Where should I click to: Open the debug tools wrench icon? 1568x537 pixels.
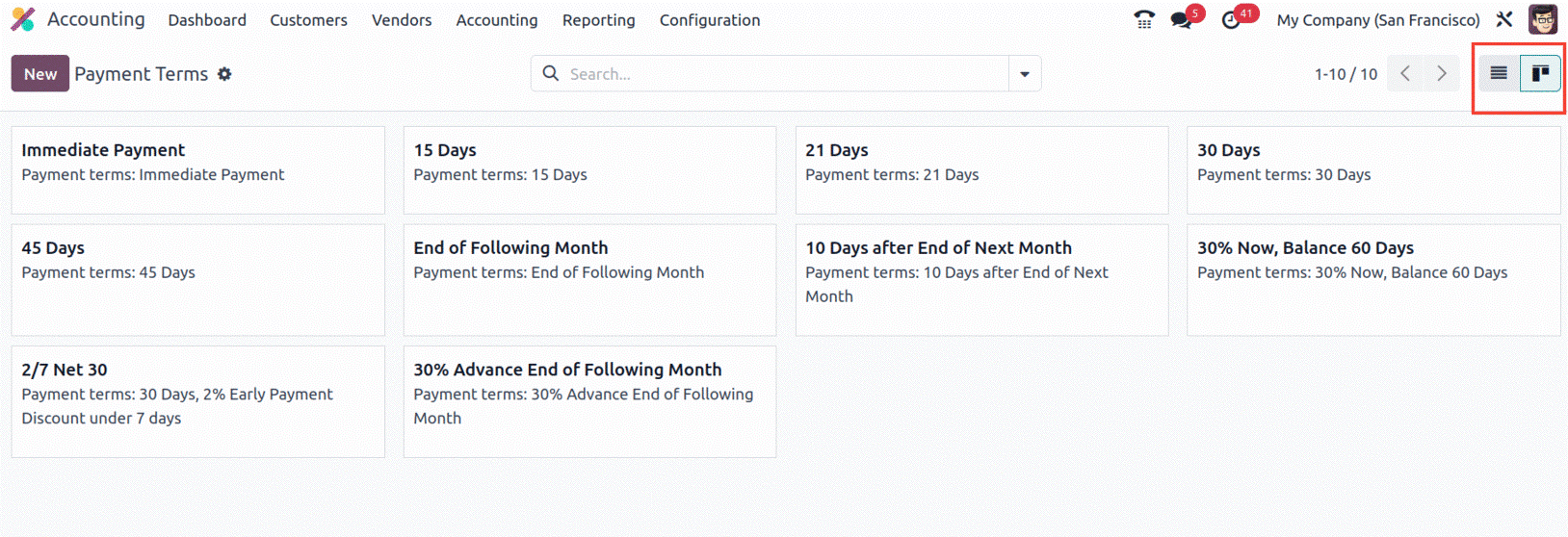pos(1504,19)
